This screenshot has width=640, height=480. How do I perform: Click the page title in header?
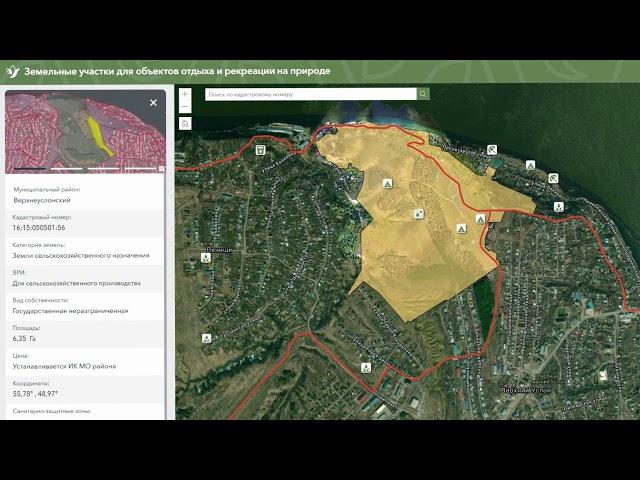[176, 71]
